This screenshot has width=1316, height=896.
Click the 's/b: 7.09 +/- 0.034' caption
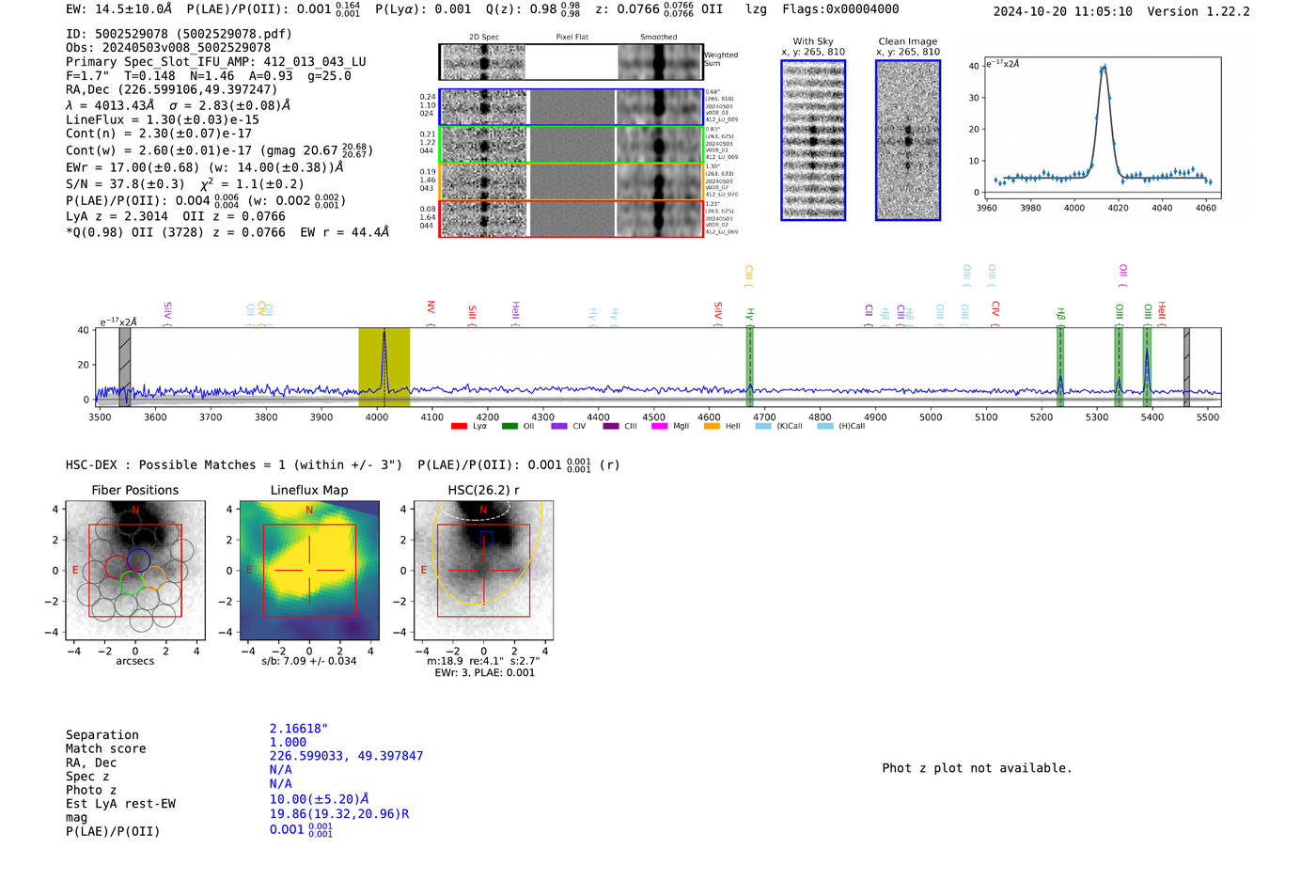click(x=309, y=661)
